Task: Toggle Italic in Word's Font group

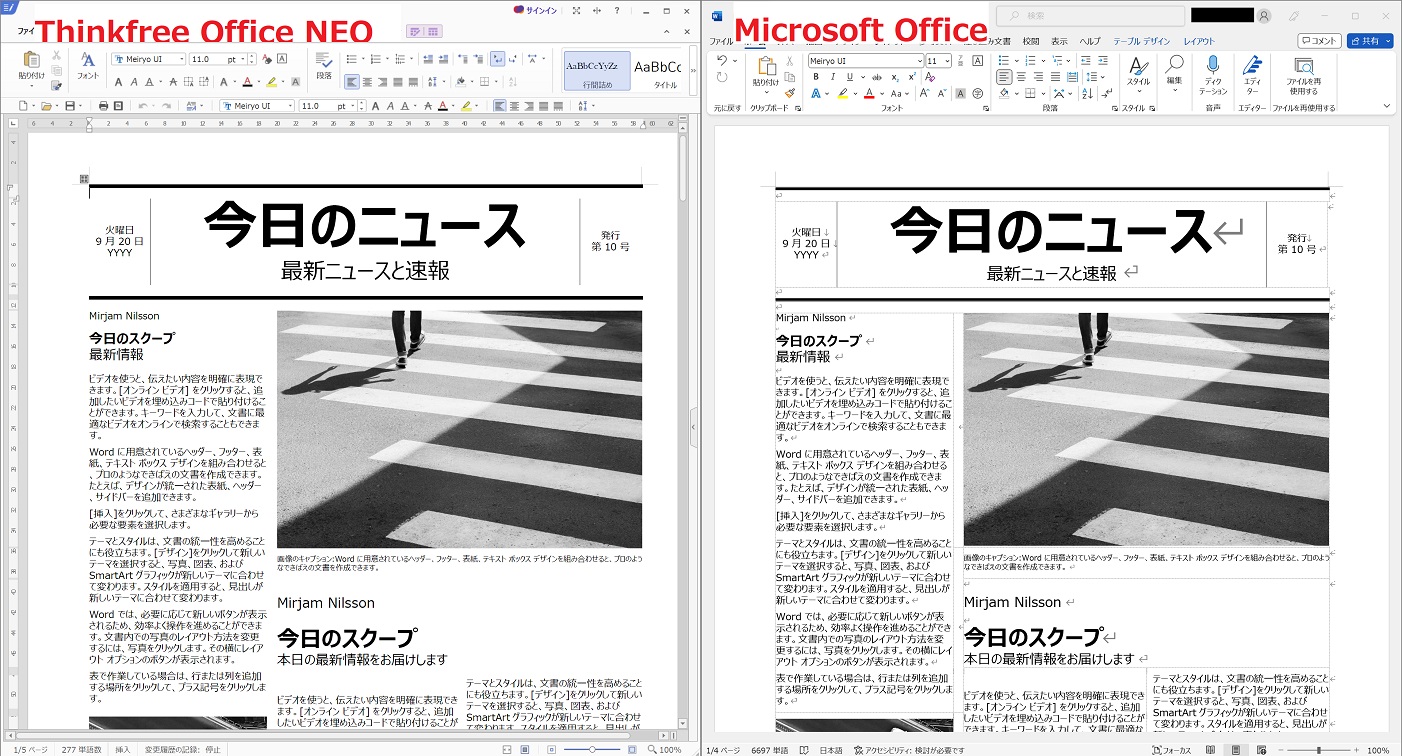Action: click(x=834, y=77)
